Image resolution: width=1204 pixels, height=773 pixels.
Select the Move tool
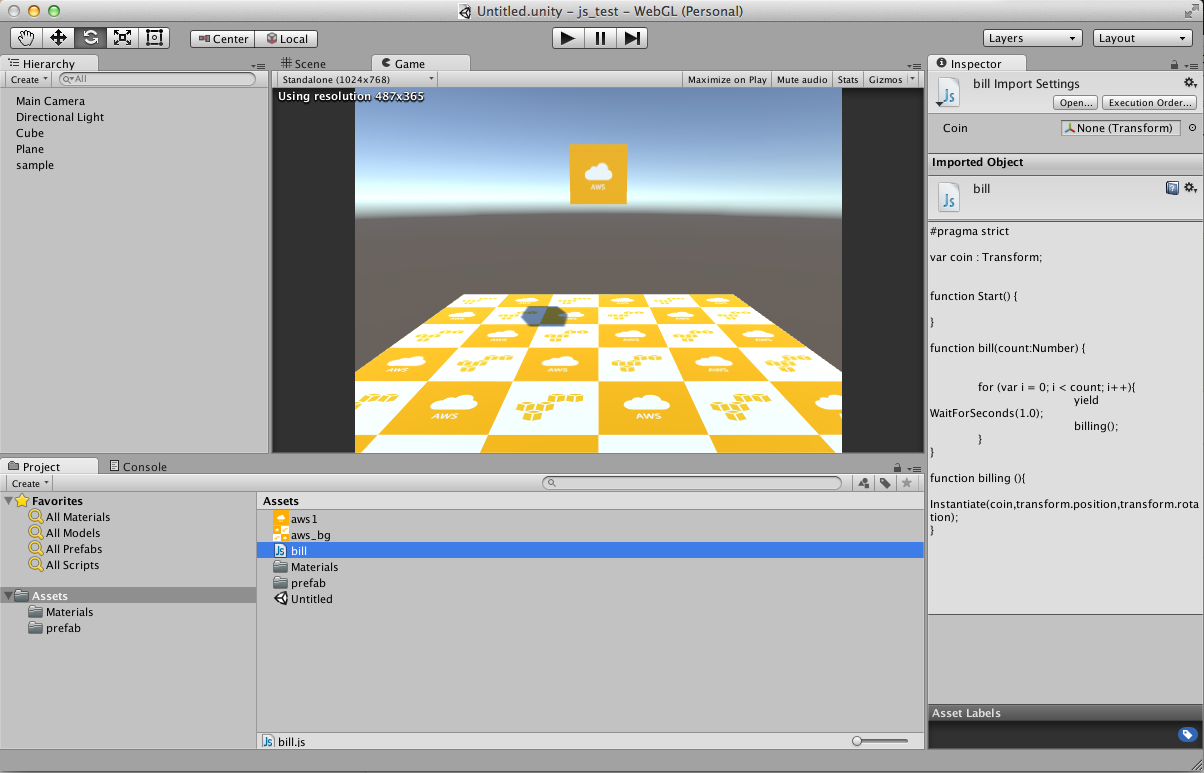click(59, 38)
